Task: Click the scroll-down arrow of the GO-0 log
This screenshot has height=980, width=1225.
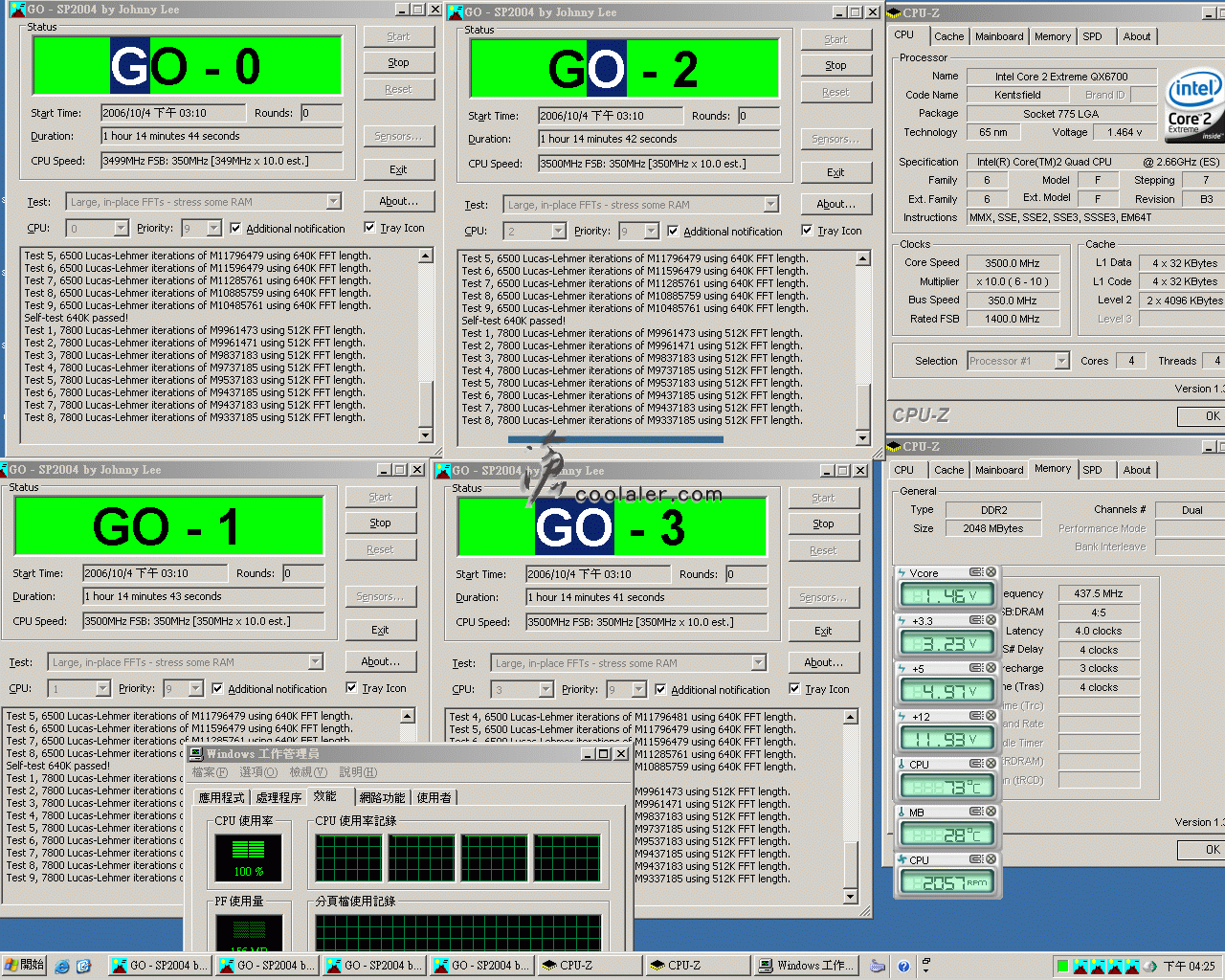Action: (x=426, y=435)
